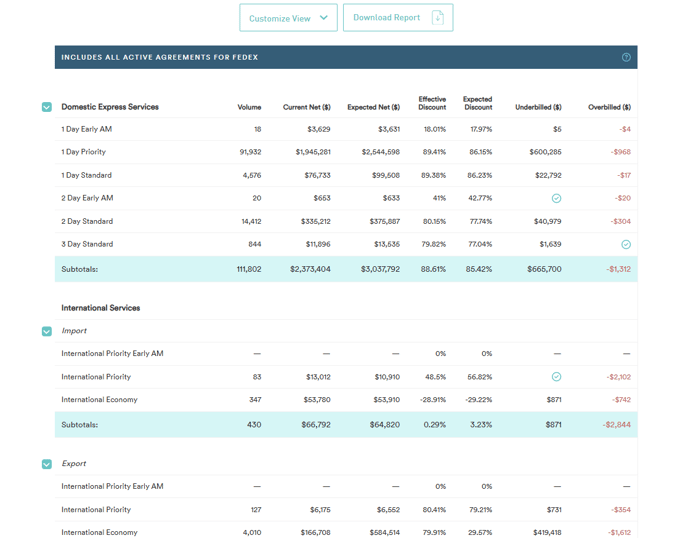The height and width of the screenshot is (538, 688).
Task: Select International Economy under Import
Action: 99,400
